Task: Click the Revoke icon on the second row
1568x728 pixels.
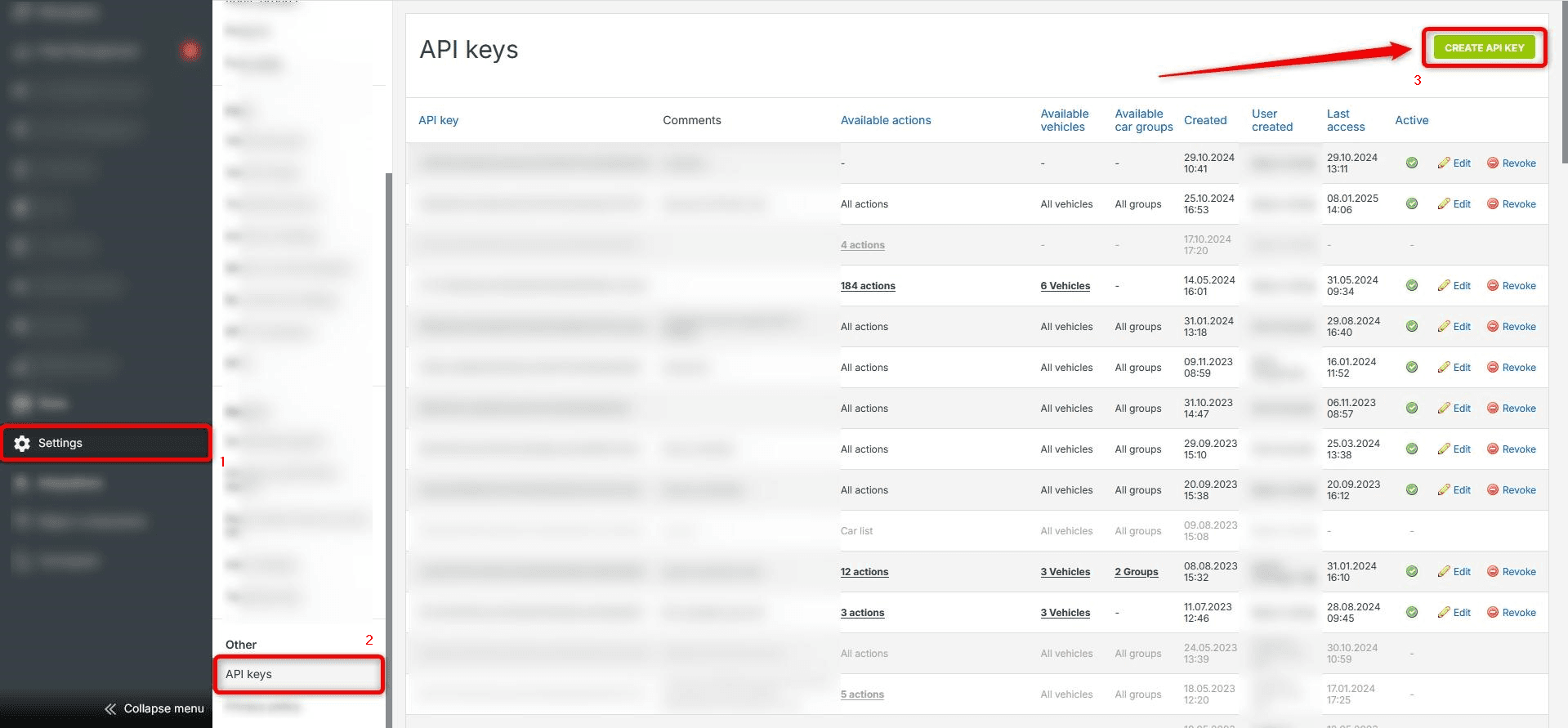Action: tap(1492, 203)
